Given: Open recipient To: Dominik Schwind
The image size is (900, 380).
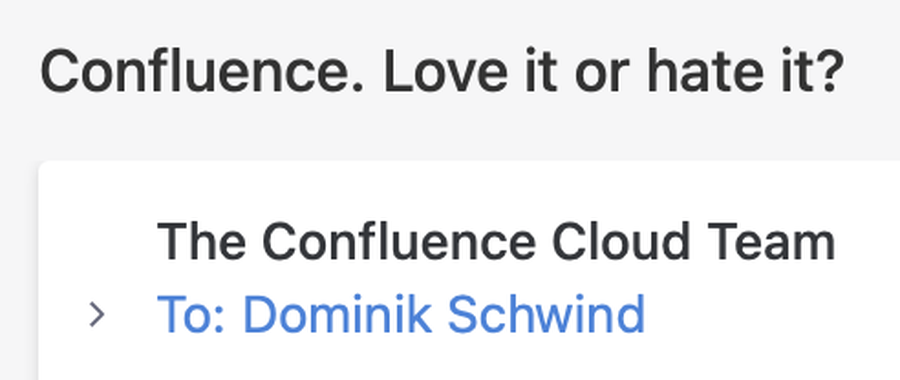Looking at the screenshot, I should 401,314.
